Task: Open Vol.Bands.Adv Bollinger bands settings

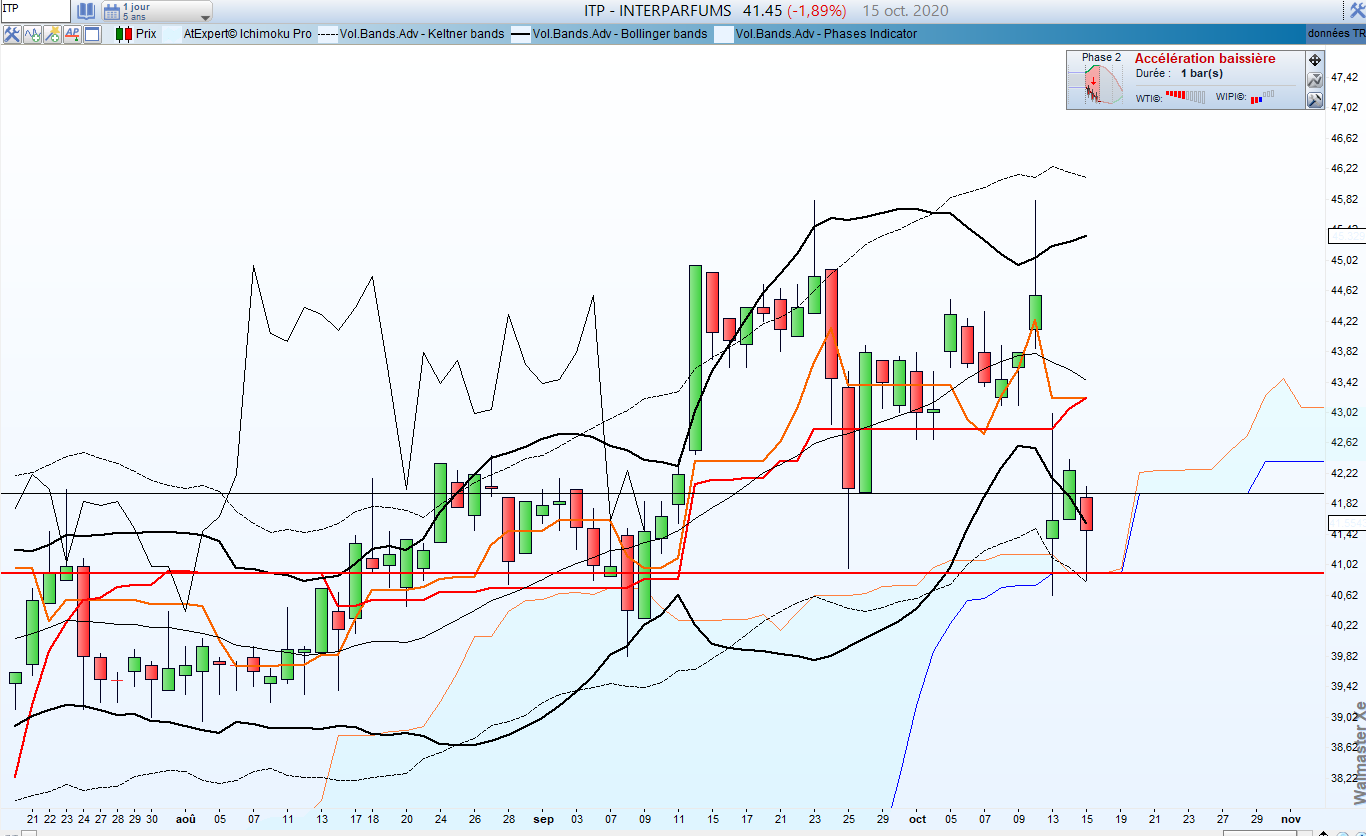Action: click(x=620, y=34)
